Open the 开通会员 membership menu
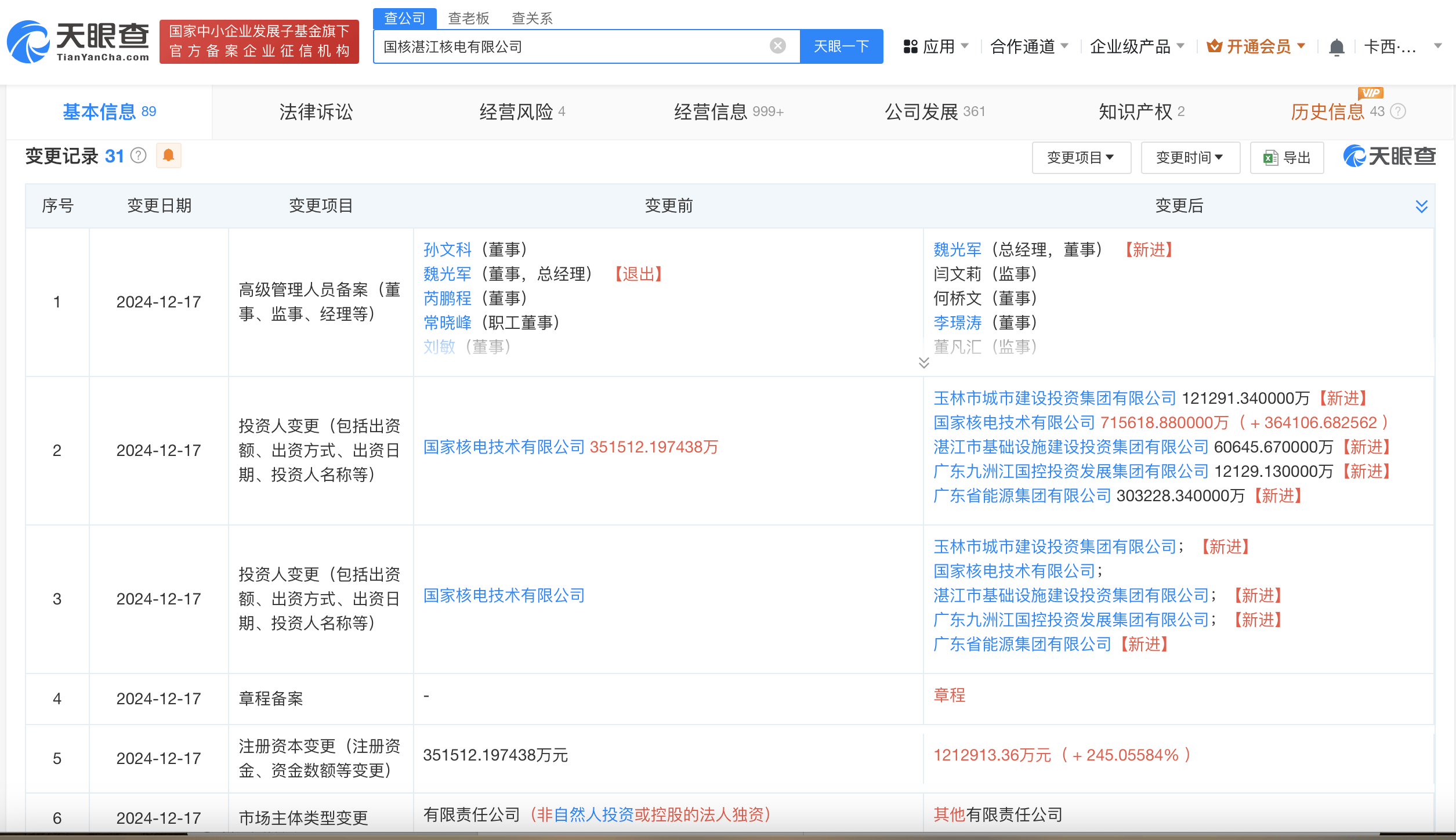 [x=1256, y=46]
